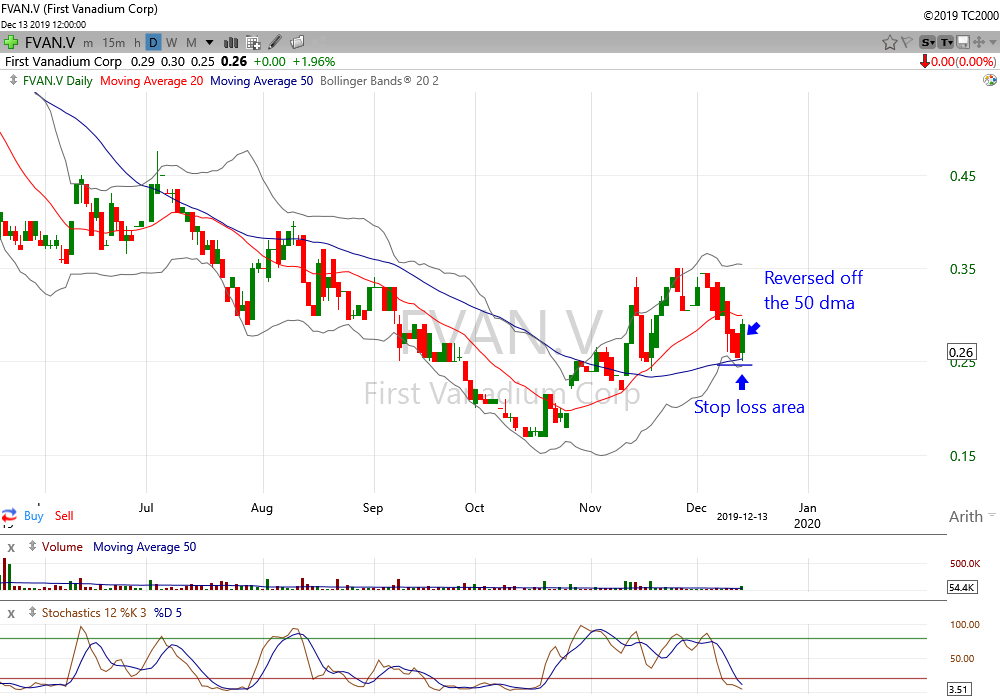Select the pencil drawing tools icon

[275, 42]
